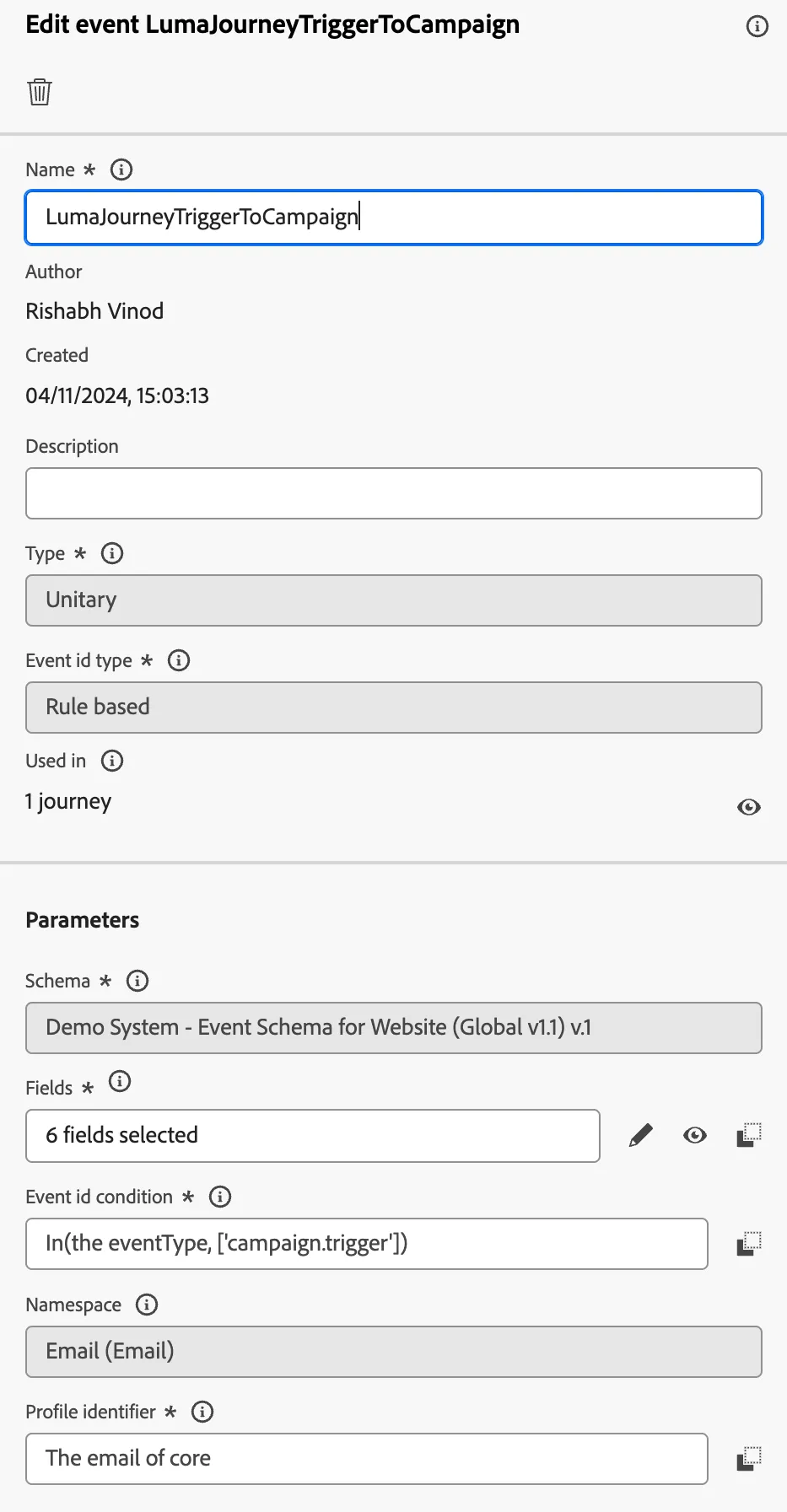Open the Type dropdown showing Unitary
The image size is (787, 1512).
pyautogui.click(x=394, y=600)
